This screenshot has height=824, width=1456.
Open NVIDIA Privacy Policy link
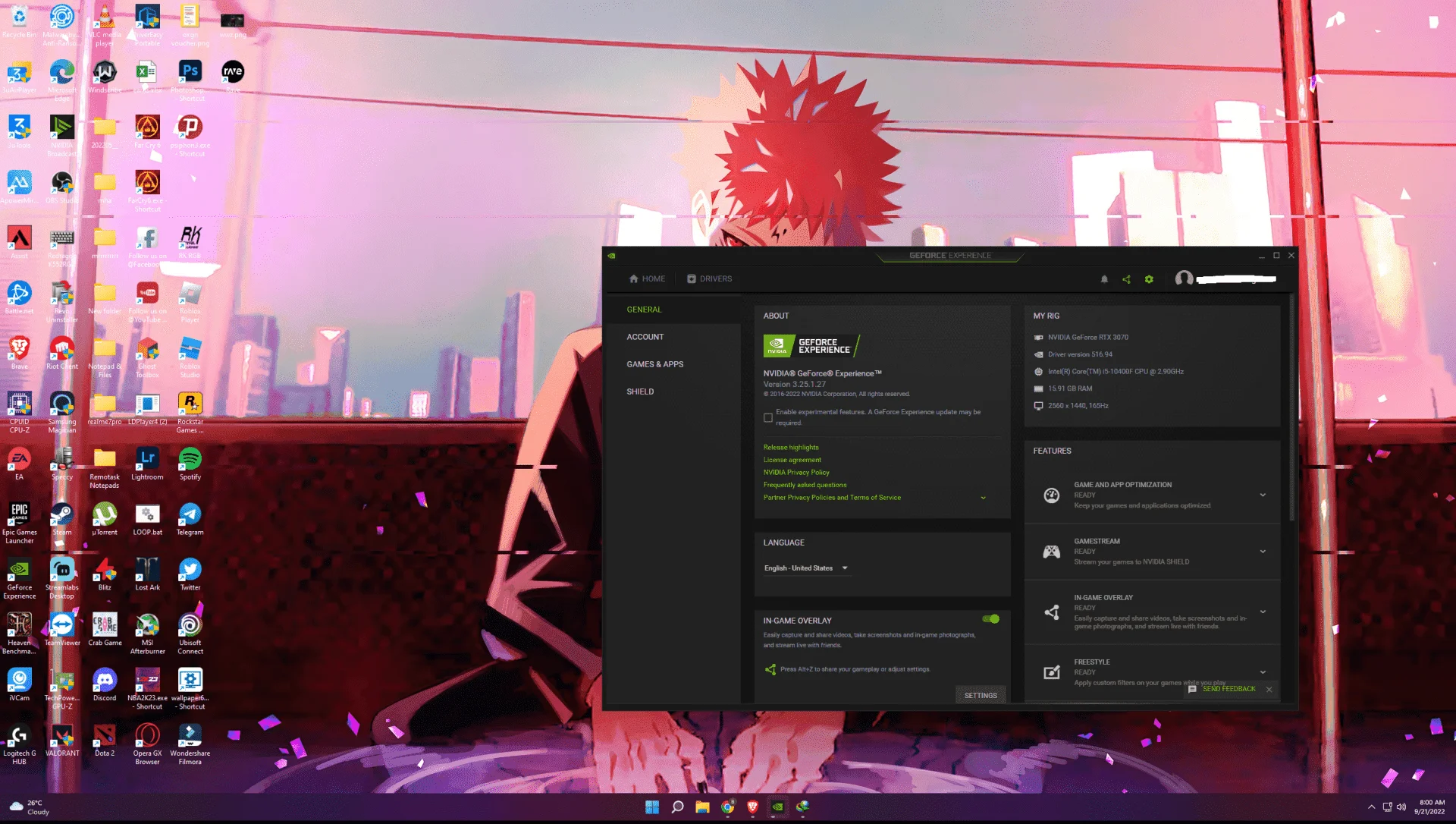click(x=796, y=473)
